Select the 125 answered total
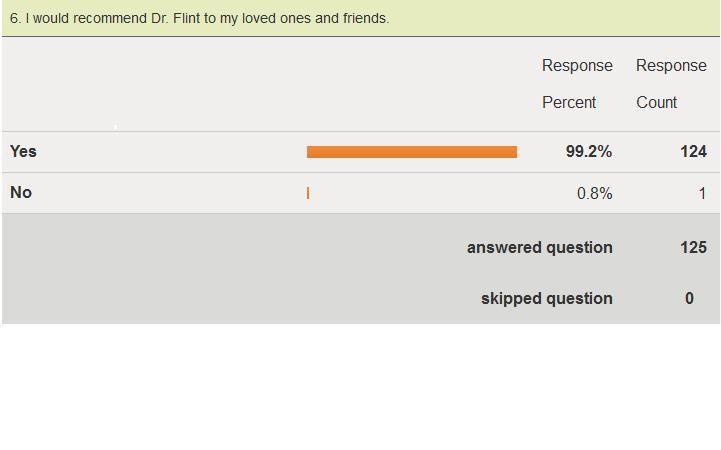 click(x=693, y=247)
